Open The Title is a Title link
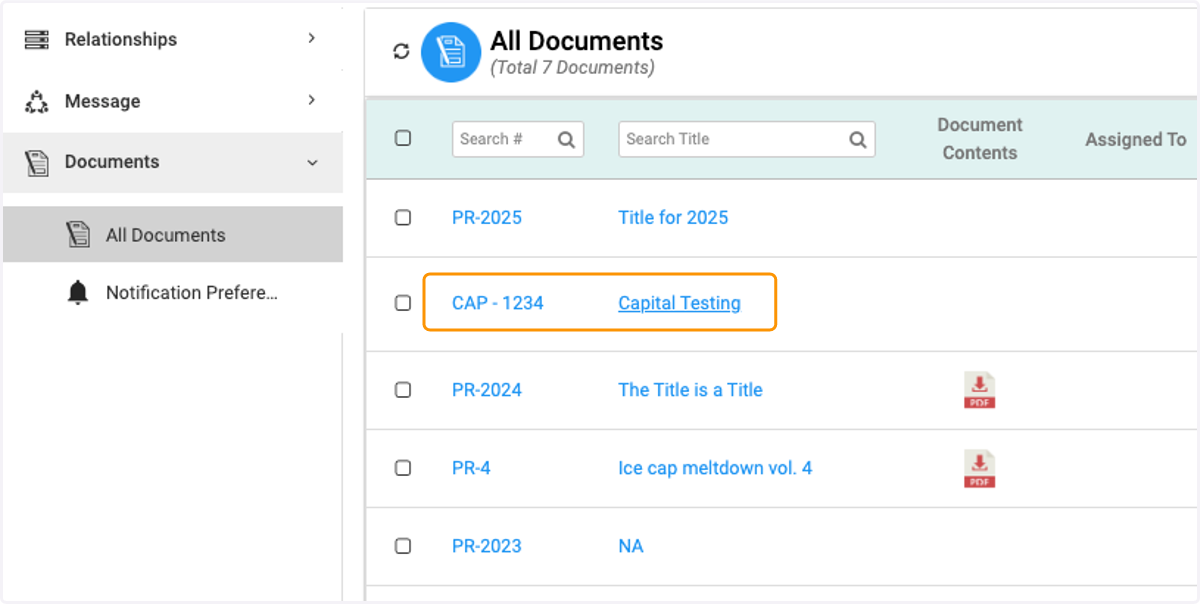 click(690, 390)
